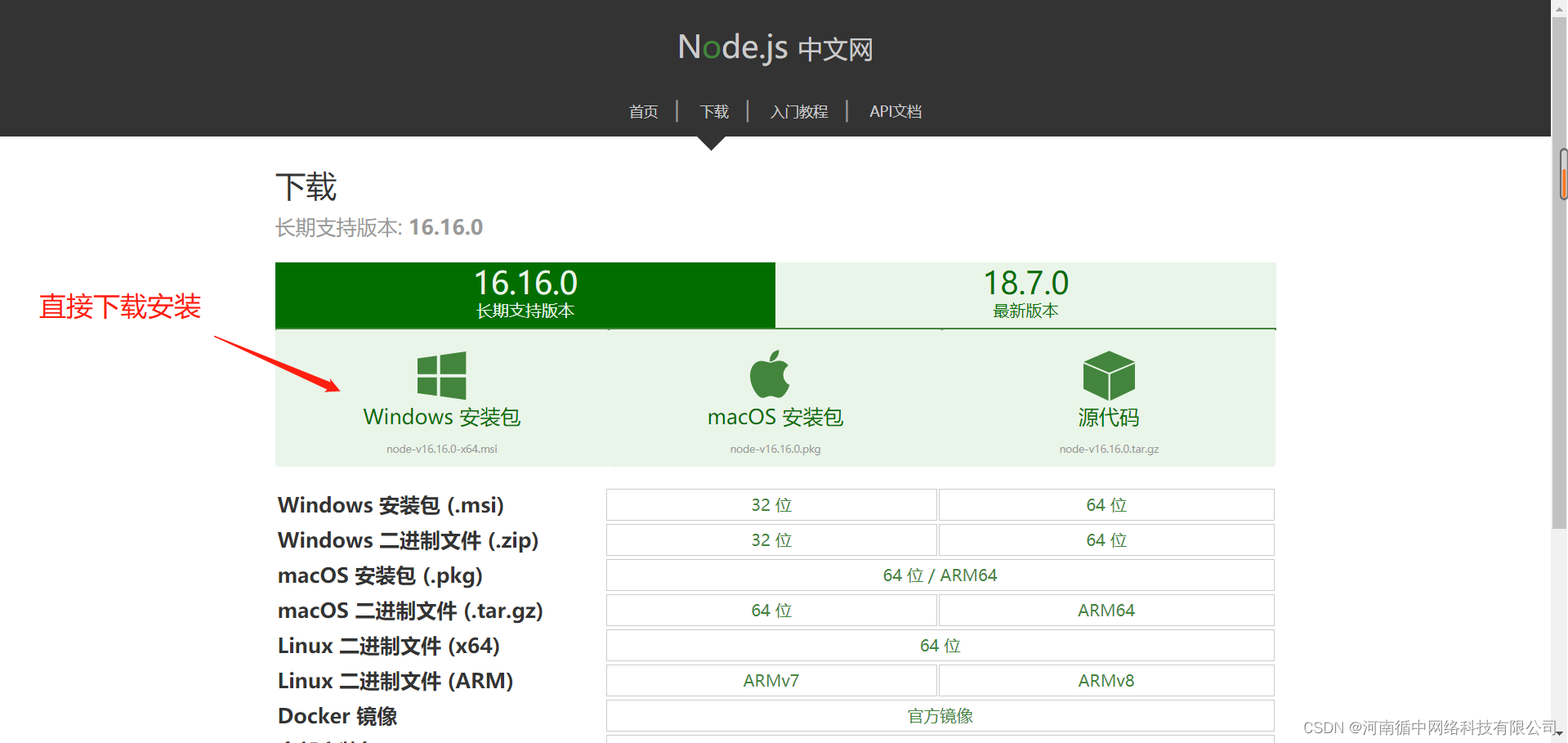Click the 下载 page heading

pos(306,186)
